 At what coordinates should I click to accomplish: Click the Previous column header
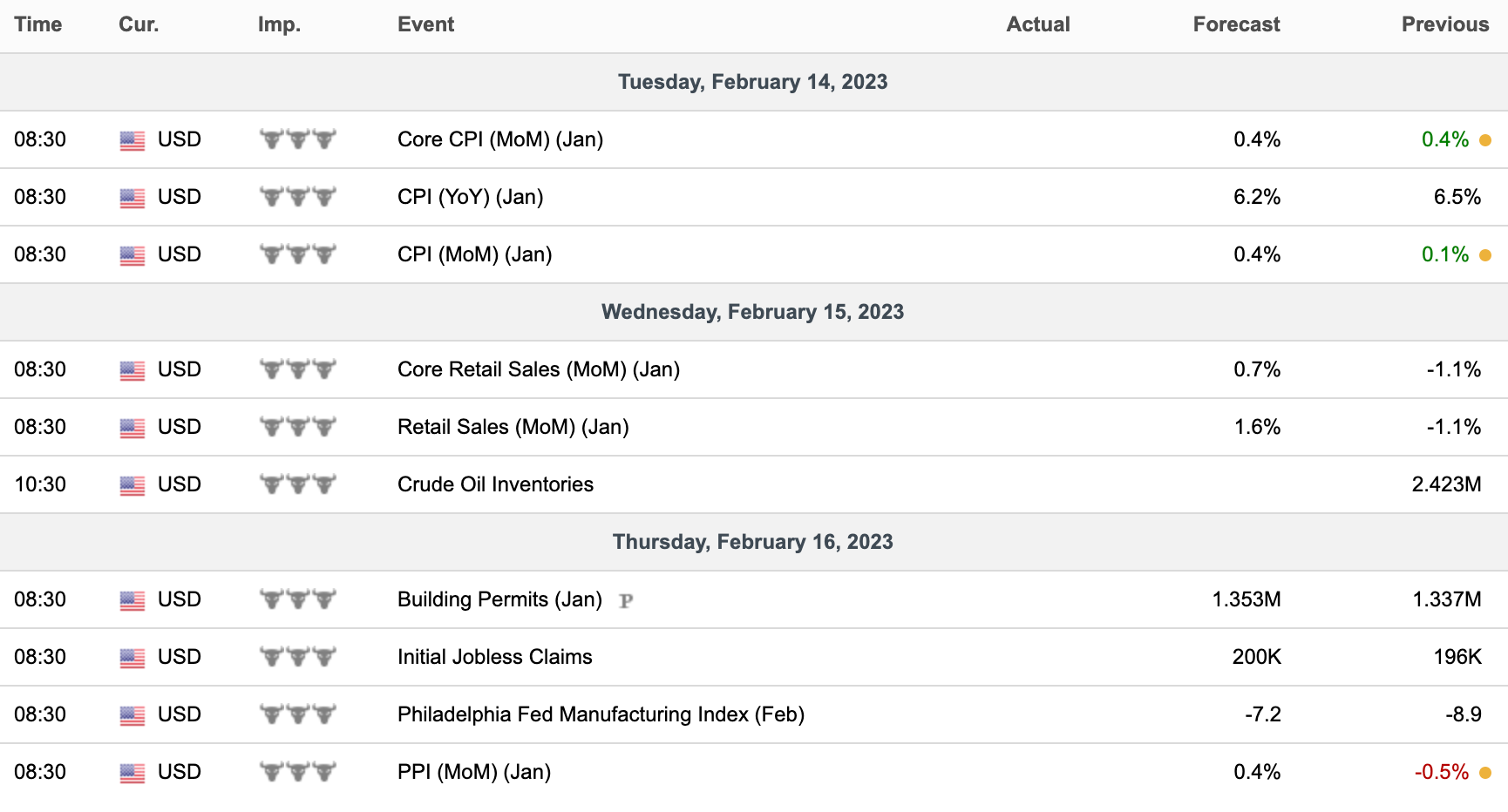coord(1445,24)
